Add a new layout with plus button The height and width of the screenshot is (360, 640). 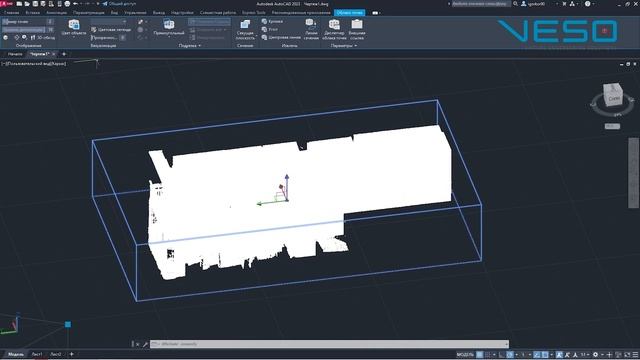pos(71,354)
